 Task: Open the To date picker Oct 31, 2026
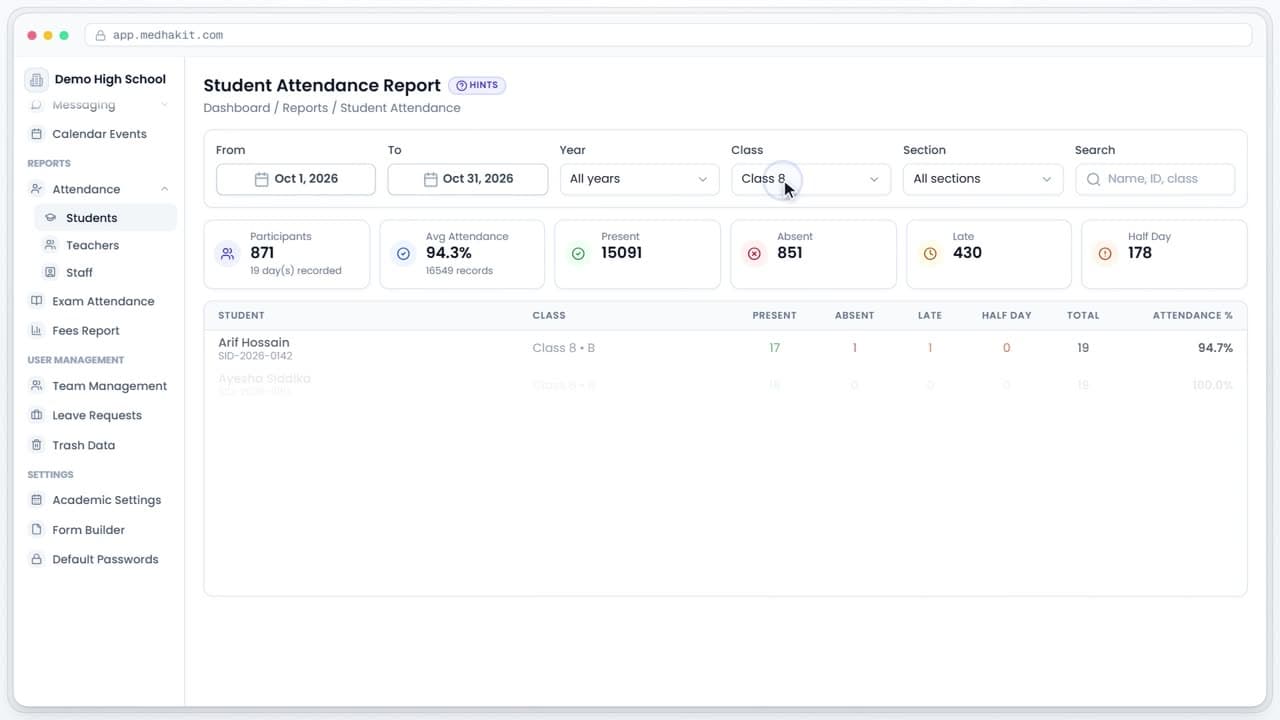pyautogui.click(x=468, y=179)
